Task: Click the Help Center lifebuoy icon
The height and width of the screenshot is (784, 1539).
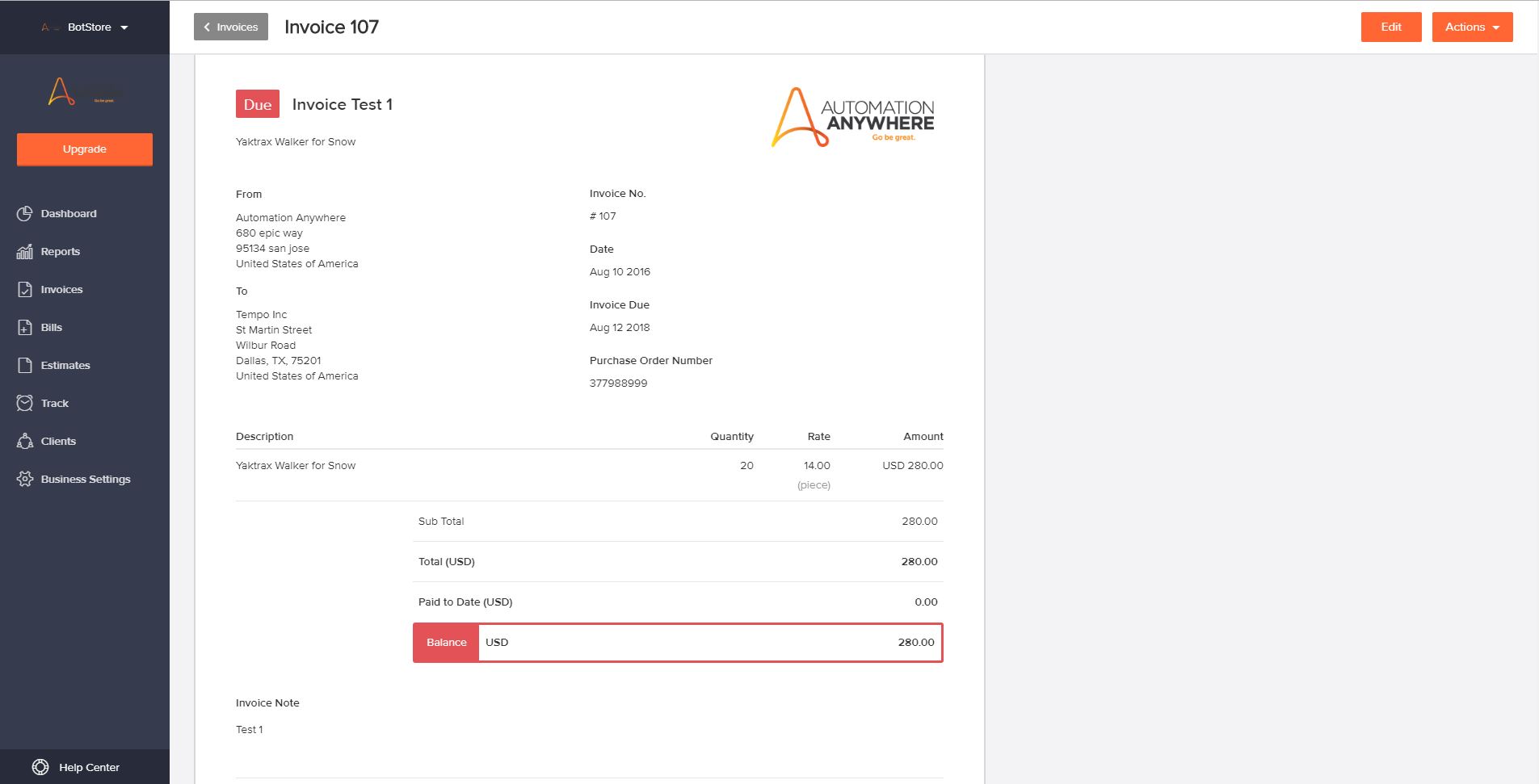Action: [x=40, y=768]
